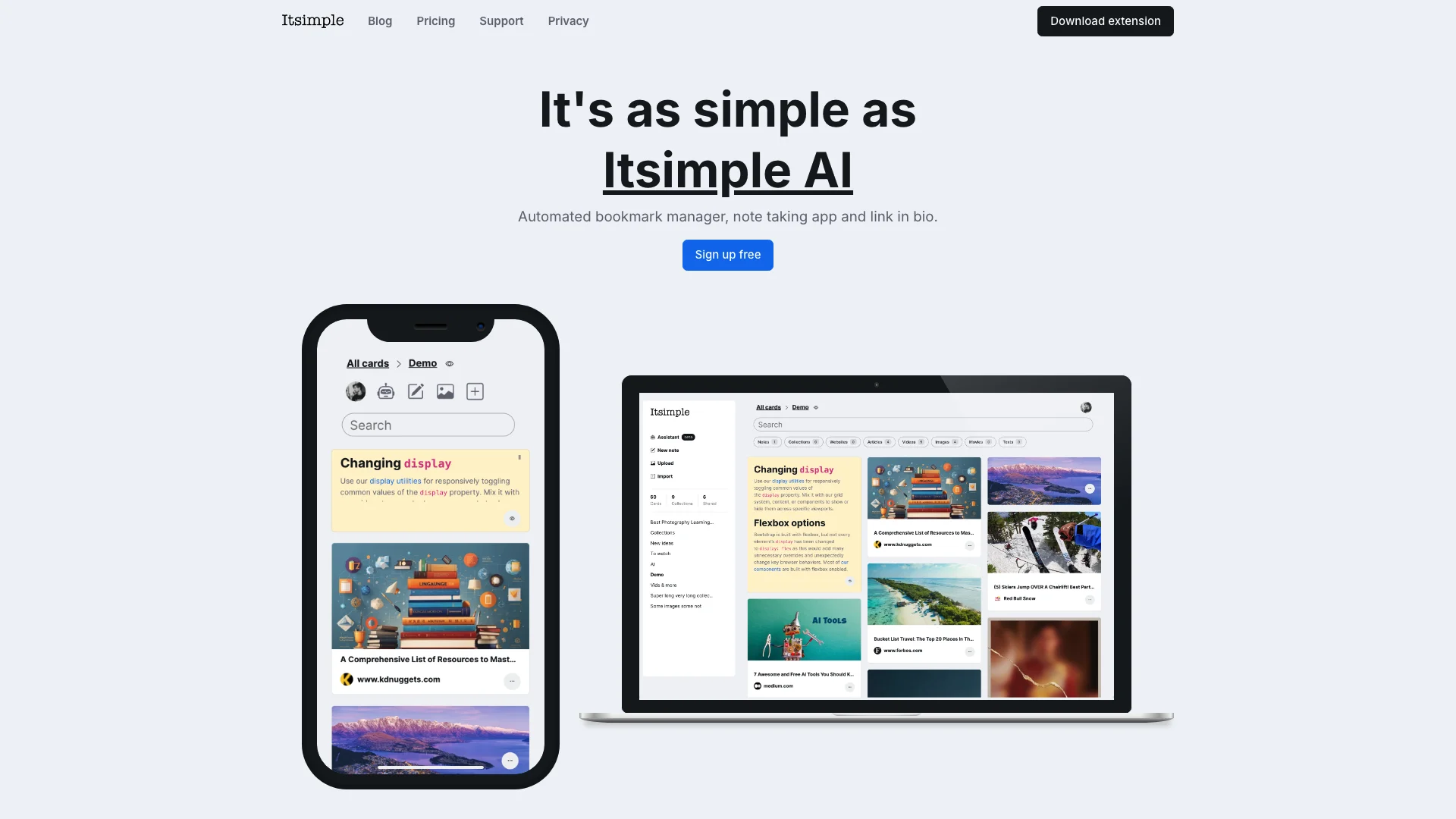
Task: Click the Blog menu item
Action: pyautogui.click(x=379, y=20)
